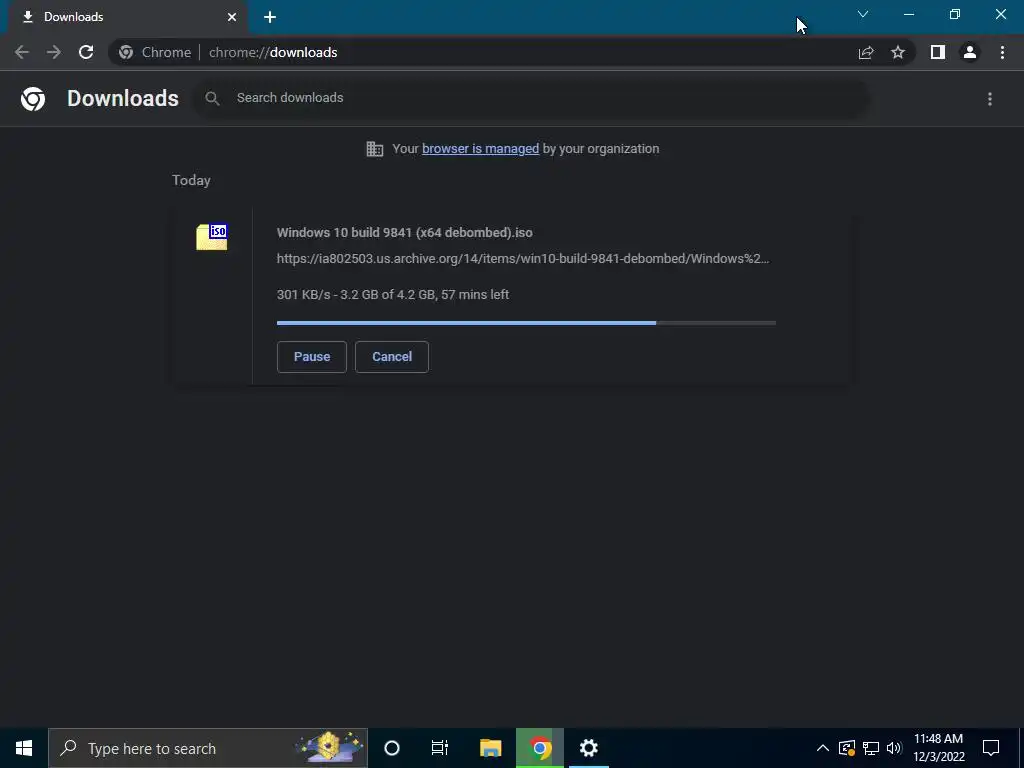
Task: Open File Explorer from the taskbar
Action: click(490, 748)
